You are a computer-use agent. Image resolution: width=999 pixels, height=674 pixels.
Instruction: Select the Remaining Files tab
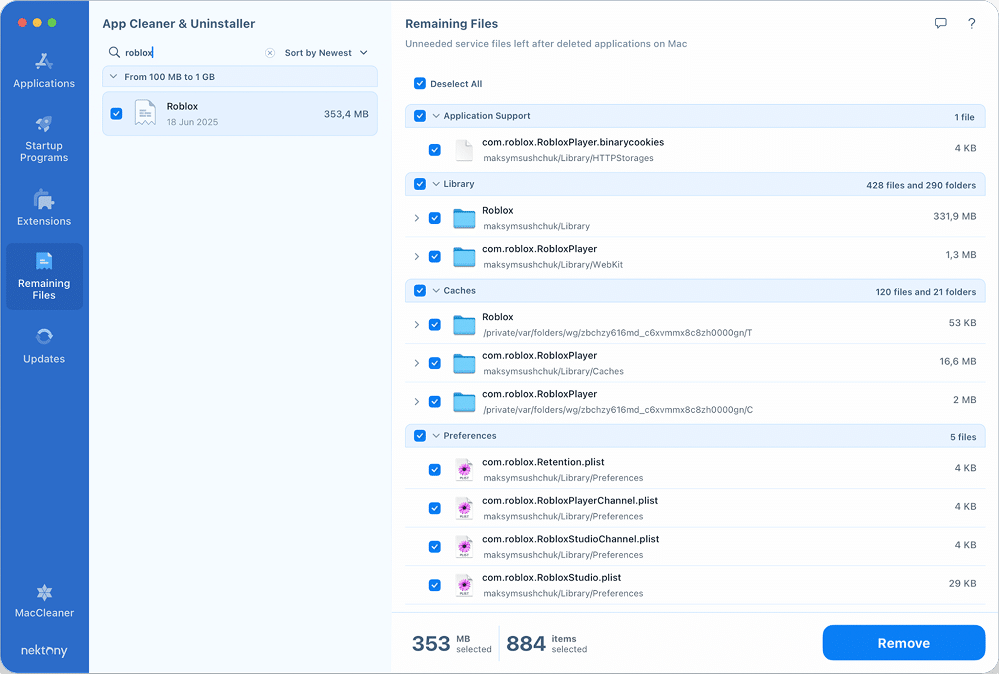pyautogui.click(x=44, y=276)
